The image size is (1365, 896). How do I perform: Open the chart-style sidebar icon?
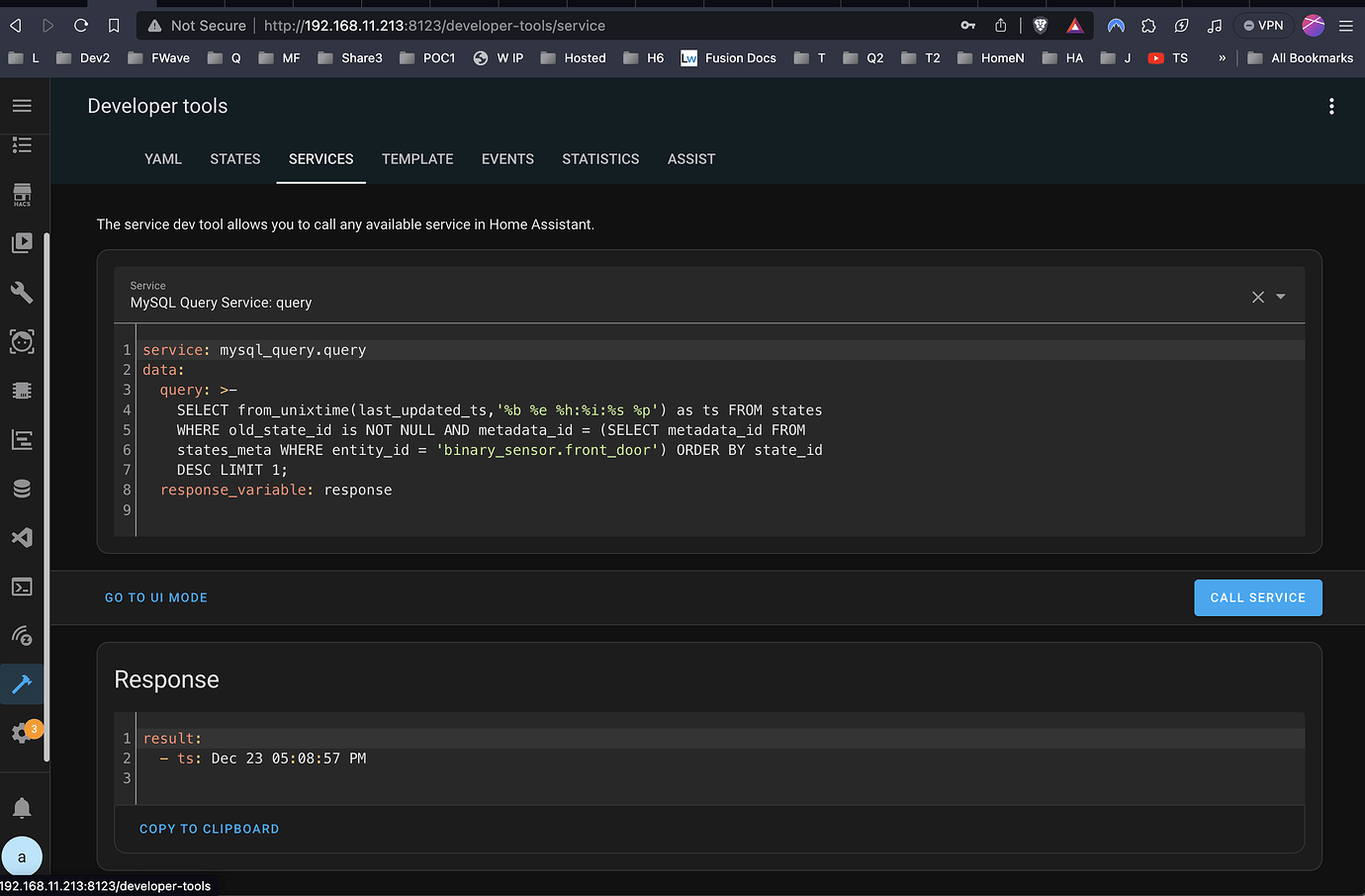(x=22, y=439)
